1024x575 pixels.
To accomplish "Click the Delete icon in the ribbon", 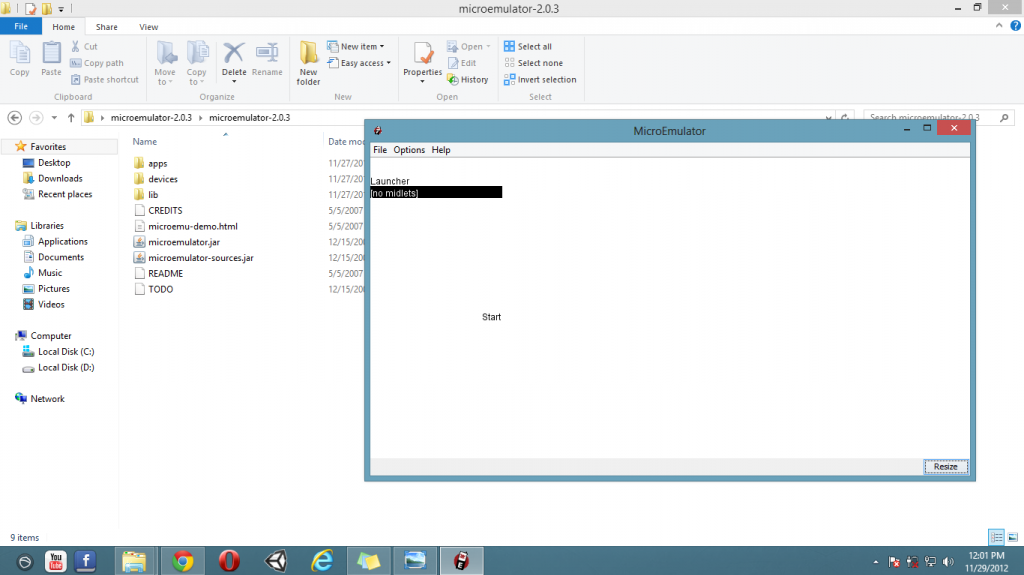I will pyautogui.click(x=234, y=58).
